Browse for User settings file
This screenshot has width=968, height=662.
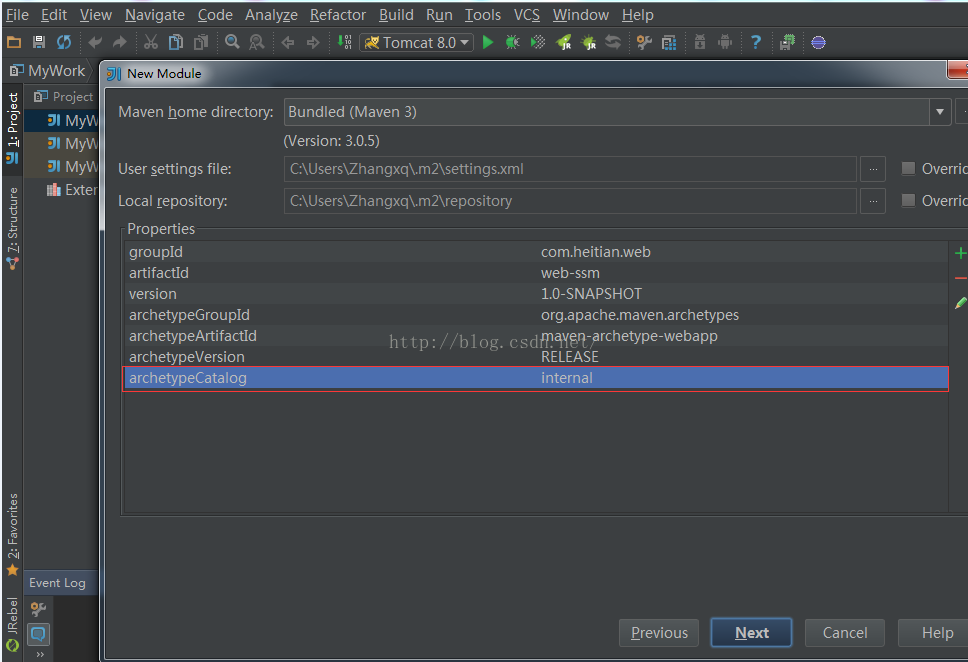[x=873, y=169]
